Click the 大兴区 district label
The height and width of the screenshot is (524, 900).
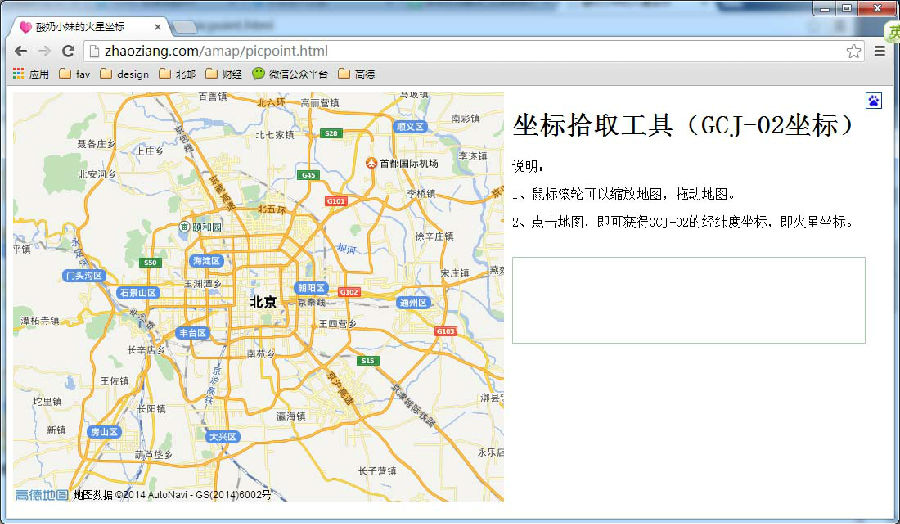pos(223,437)
